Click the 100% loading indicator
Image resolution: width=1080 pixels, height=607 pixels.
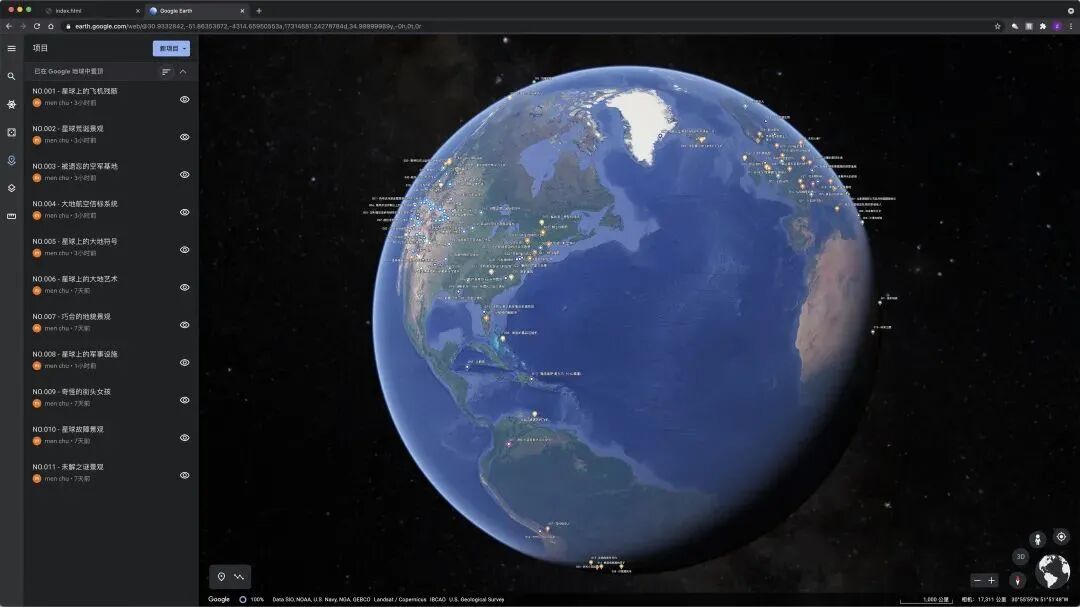pos(251,599)
